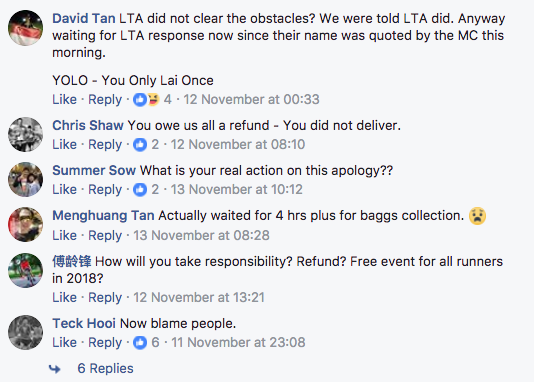The height and width of the screenshot is (382, 534).
Task: Open timestamp 11 November at 23:08
Action: point(238,342)
